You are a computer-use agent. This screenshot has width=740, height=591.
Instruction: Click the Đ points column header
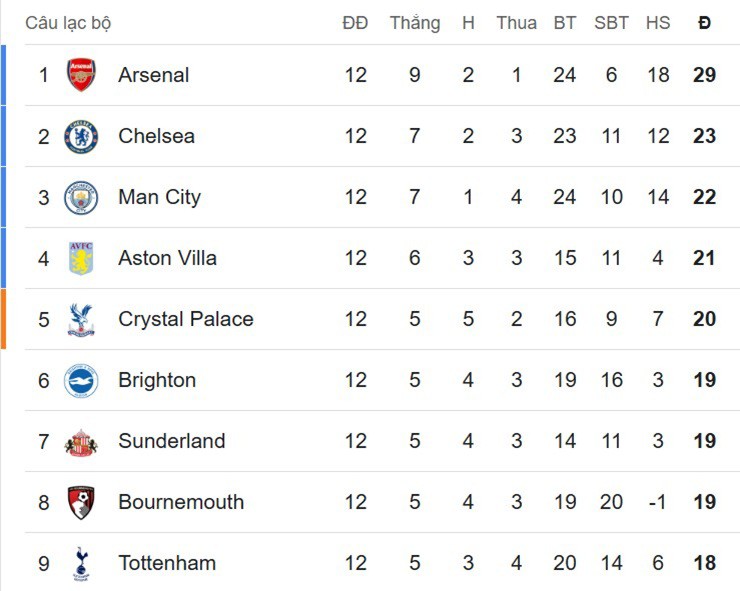click(x=704, y=22)
